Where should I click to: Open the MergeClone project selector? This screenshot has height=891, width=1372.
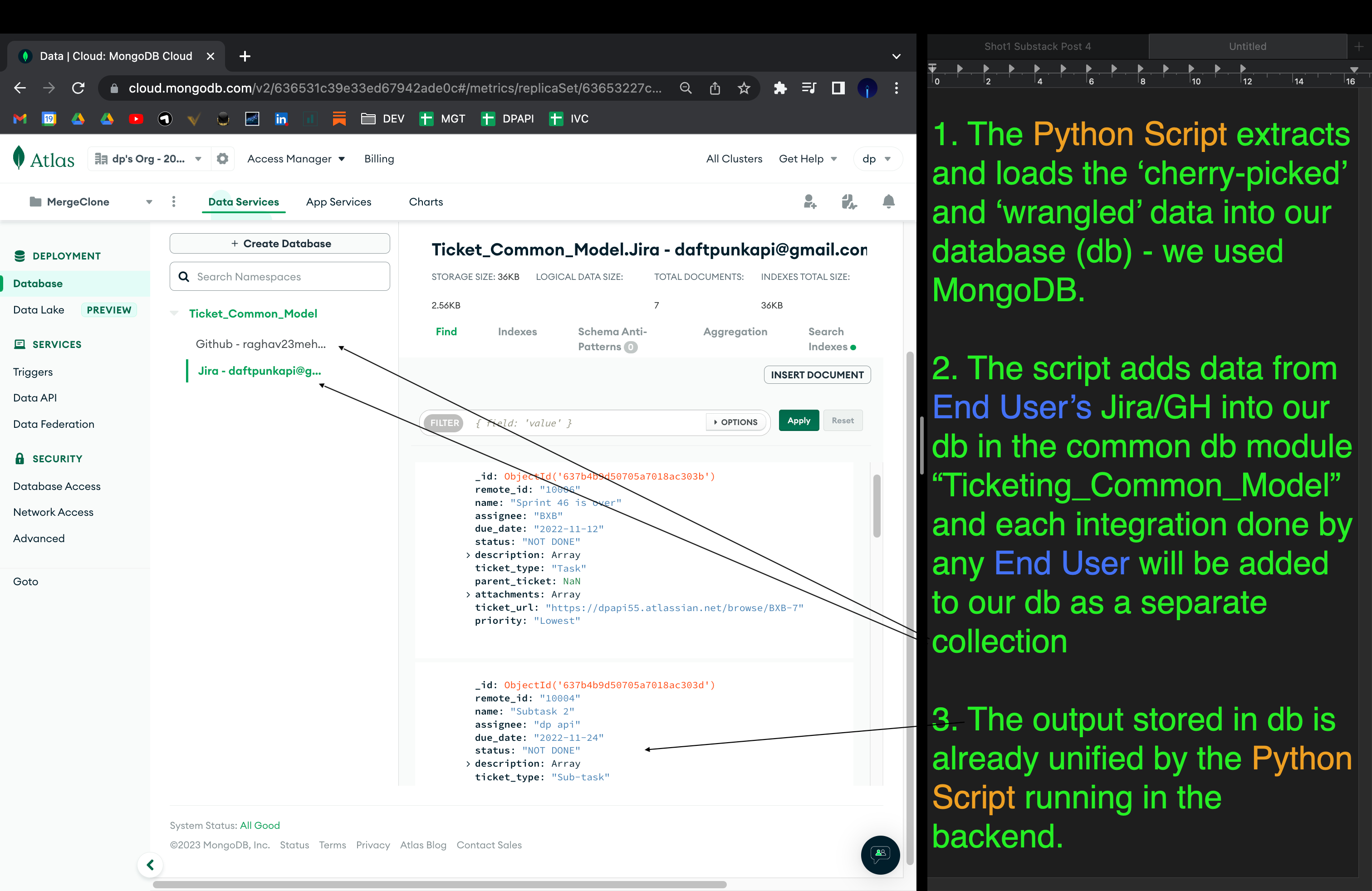pyautogui.click(x=91, y=202)
